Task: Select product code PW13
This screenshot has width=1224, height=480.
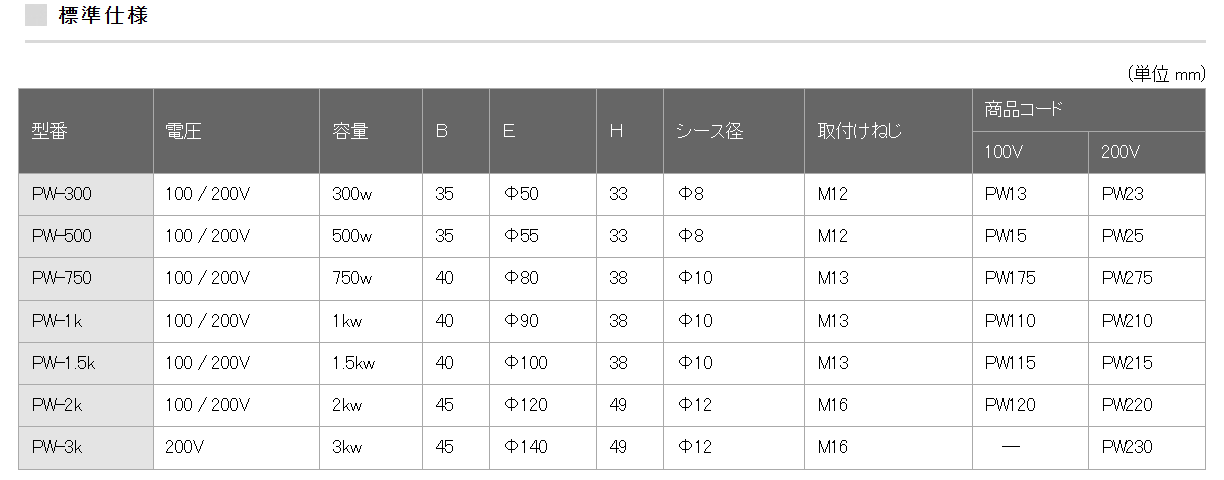Action: 1005,194
